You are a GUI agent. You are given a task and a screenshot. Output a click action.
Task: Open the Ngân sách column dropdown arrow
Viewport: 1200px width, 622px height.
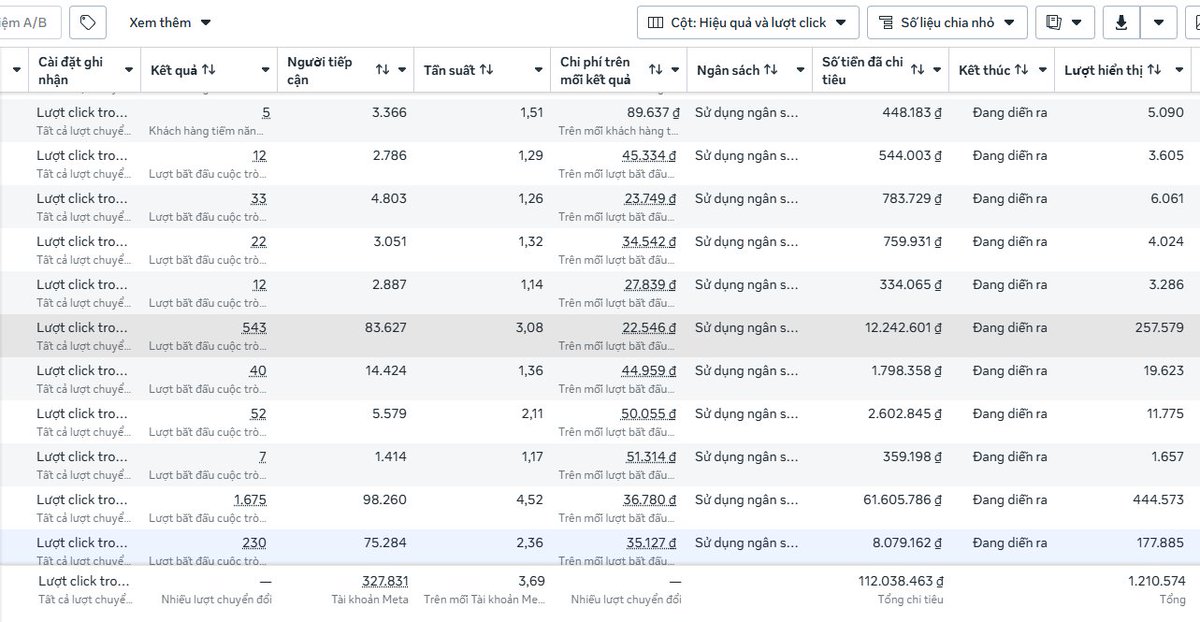(x=801, y=70)
